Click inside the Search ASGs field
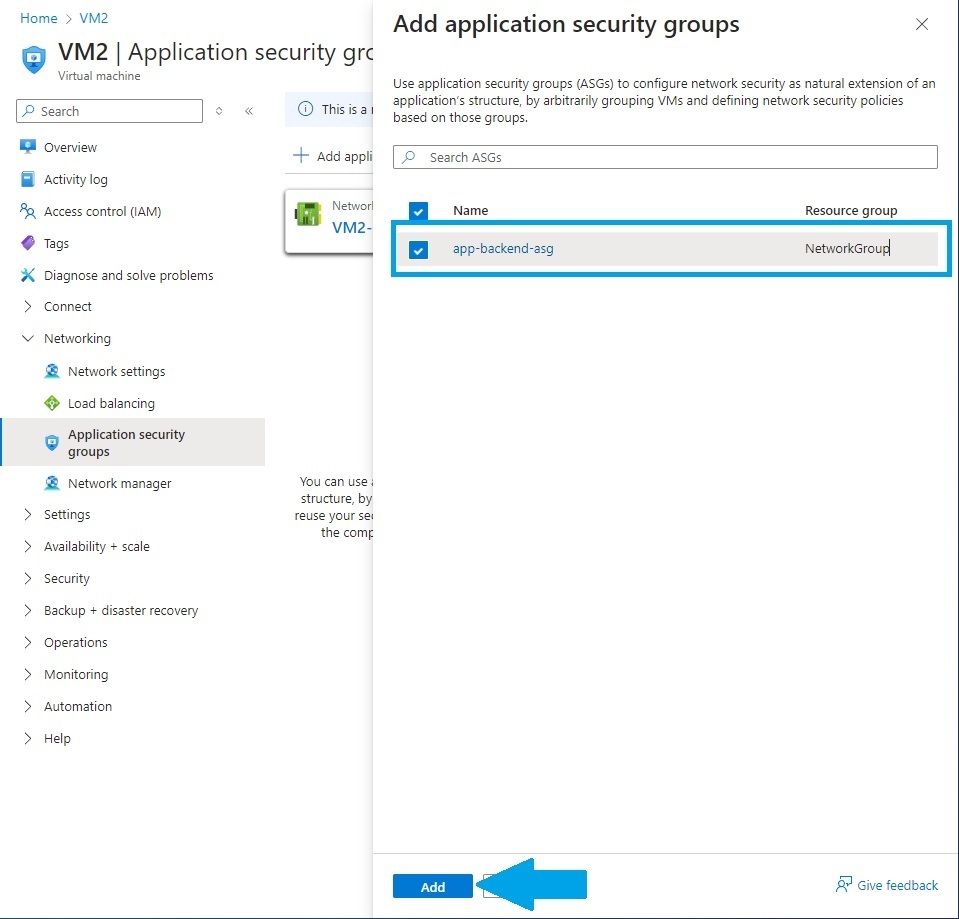The width and height of the screenshot is (959, 919). point(664,157)
